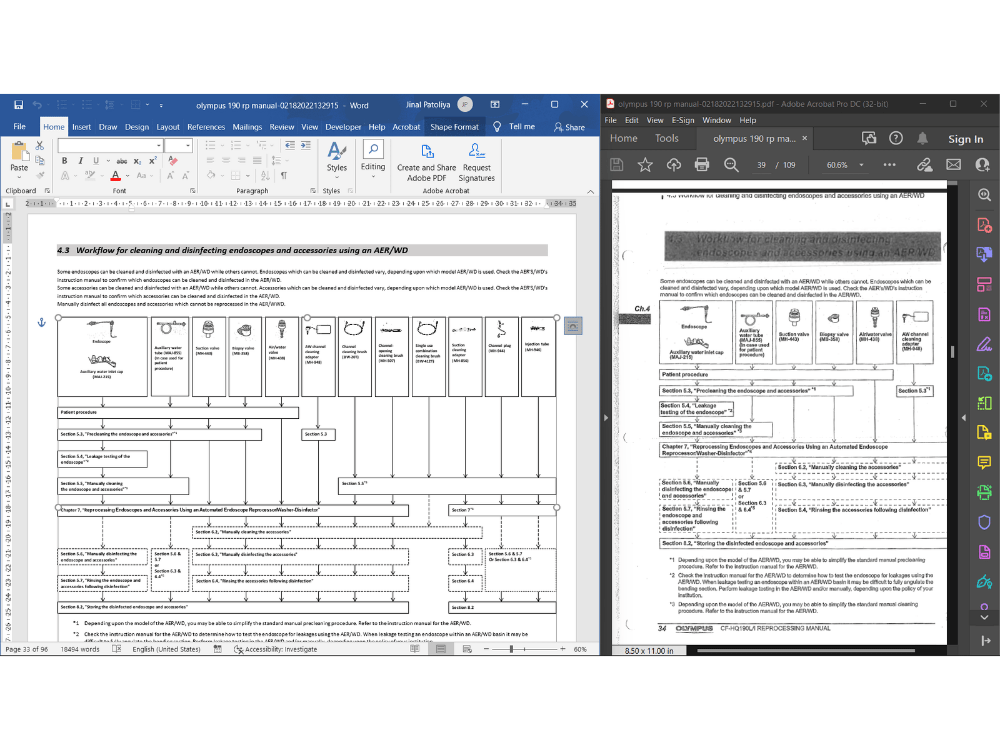Toggle Superscript in Word's Font group
Image resolution: width=1000 pixels, height=750 pixels.
click(x=153, y=161)
